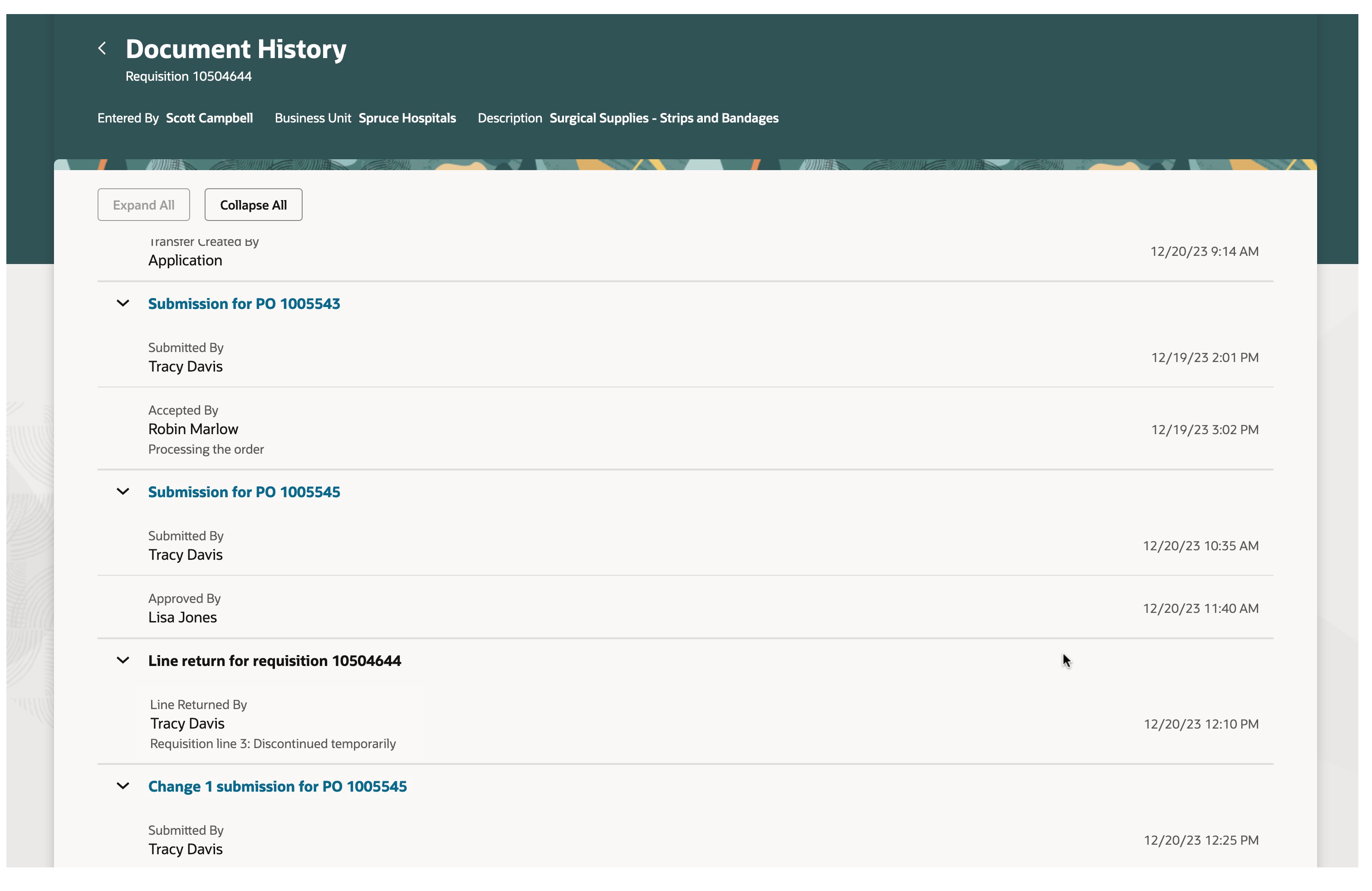Click the Transfer Created By Application entry
Viewport: 1372px width, 891px height.
pos(185,260)
